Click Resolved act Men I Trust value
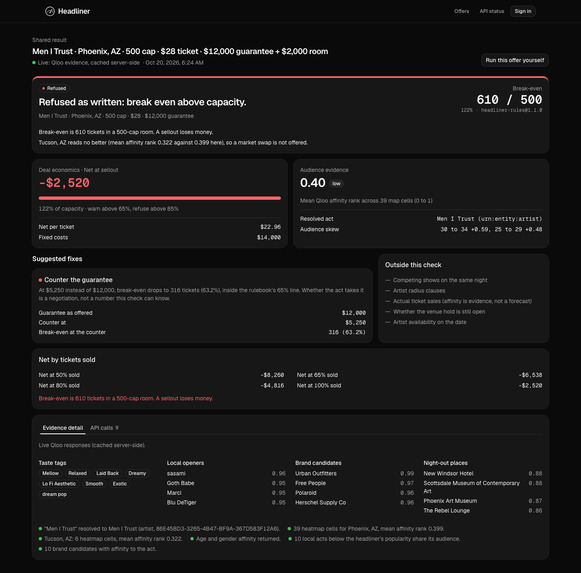The image size is (581, 573). coord(489,219)
